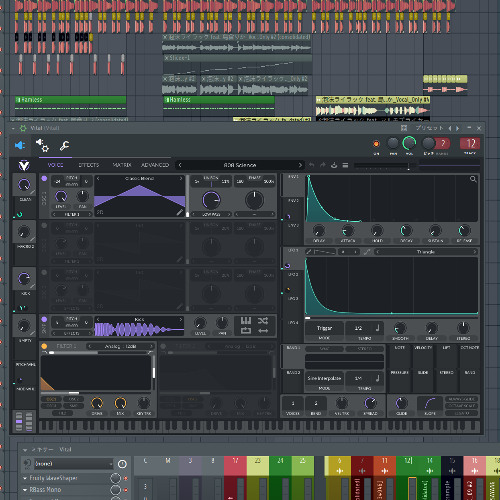This screenshot has height=500, width=500.
Task: Edit OSC 1 wavetable with pencil icon
Action: pos(179,212)
